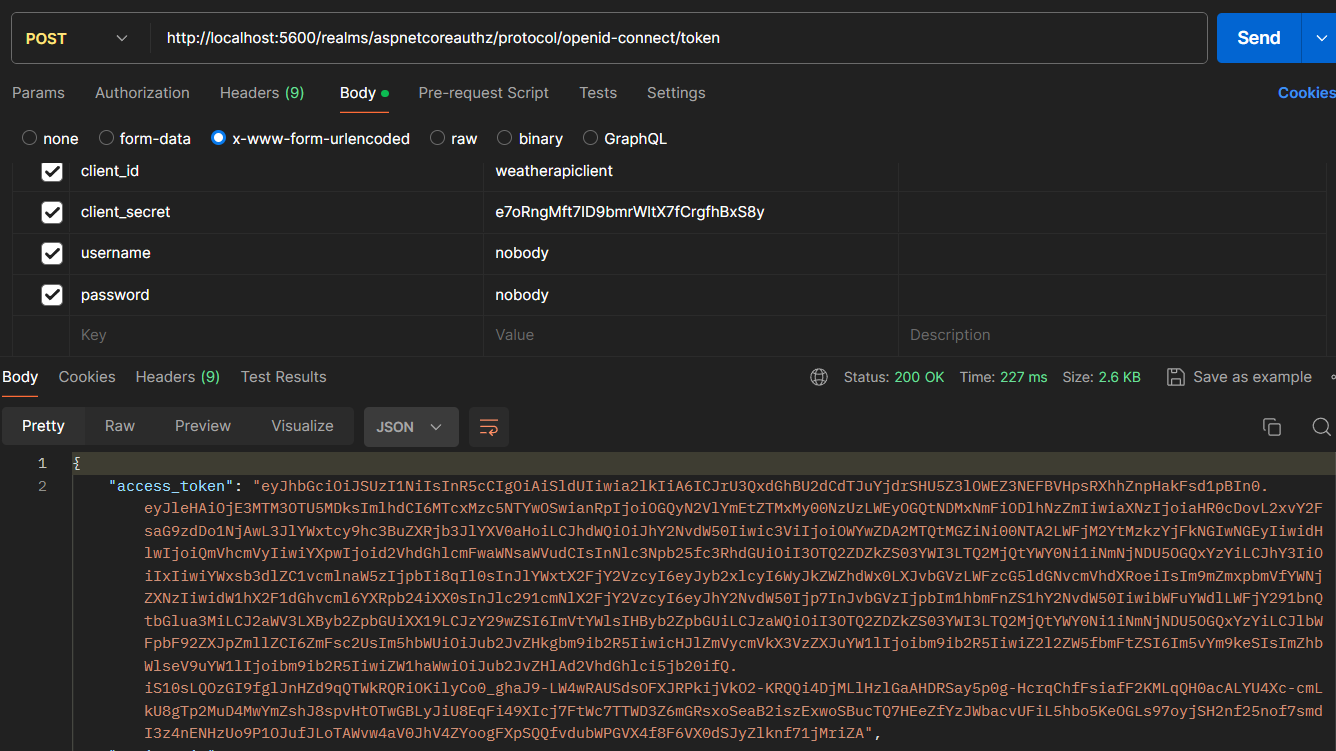Select the none body type
1336x751 pixels.
coord(29,138)
